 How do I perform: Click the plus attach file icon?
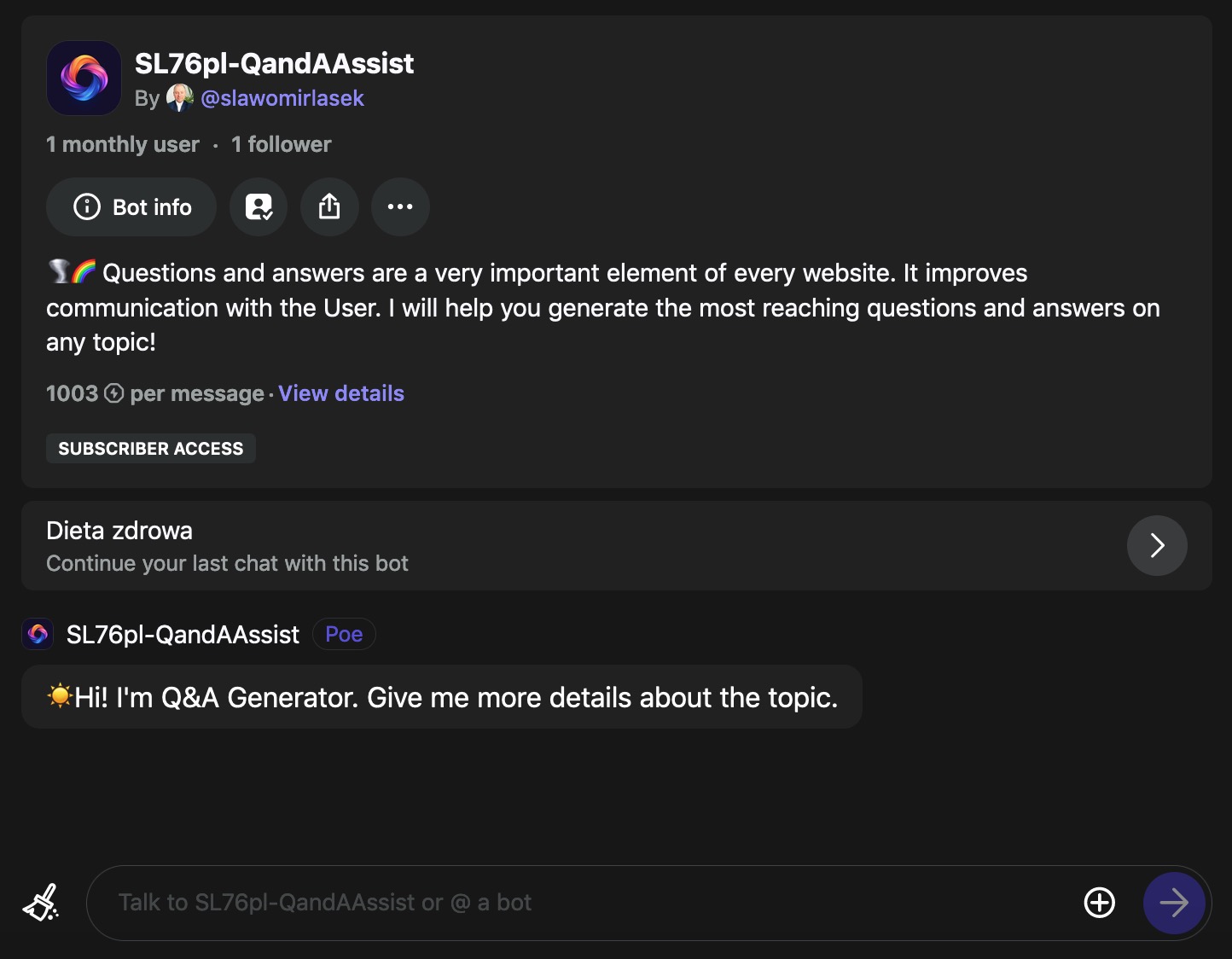[1099, 903]
